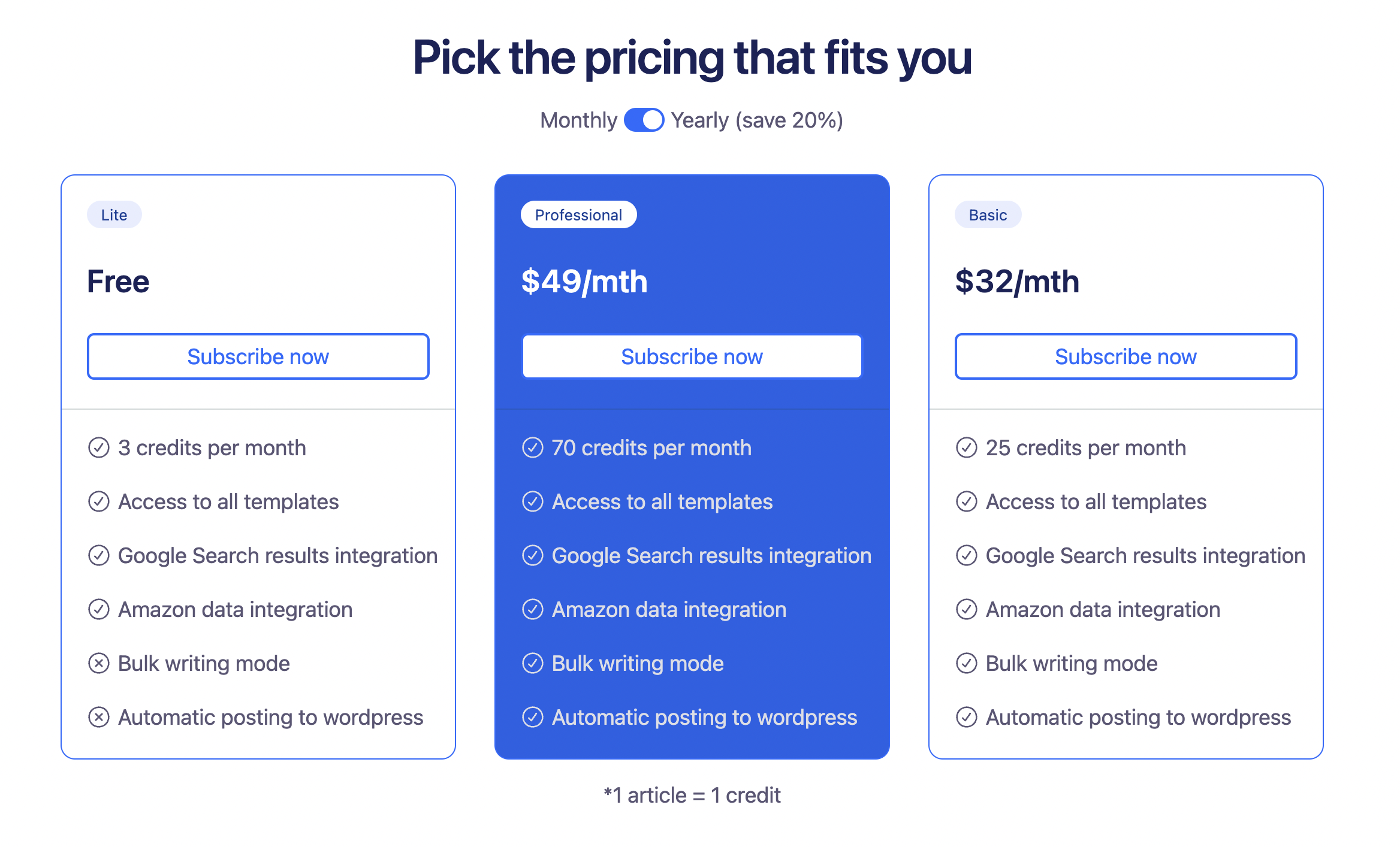Click check icon beside 25 credits per month
This screenshot has width=1400, height=847.
[x=967, y=447]
